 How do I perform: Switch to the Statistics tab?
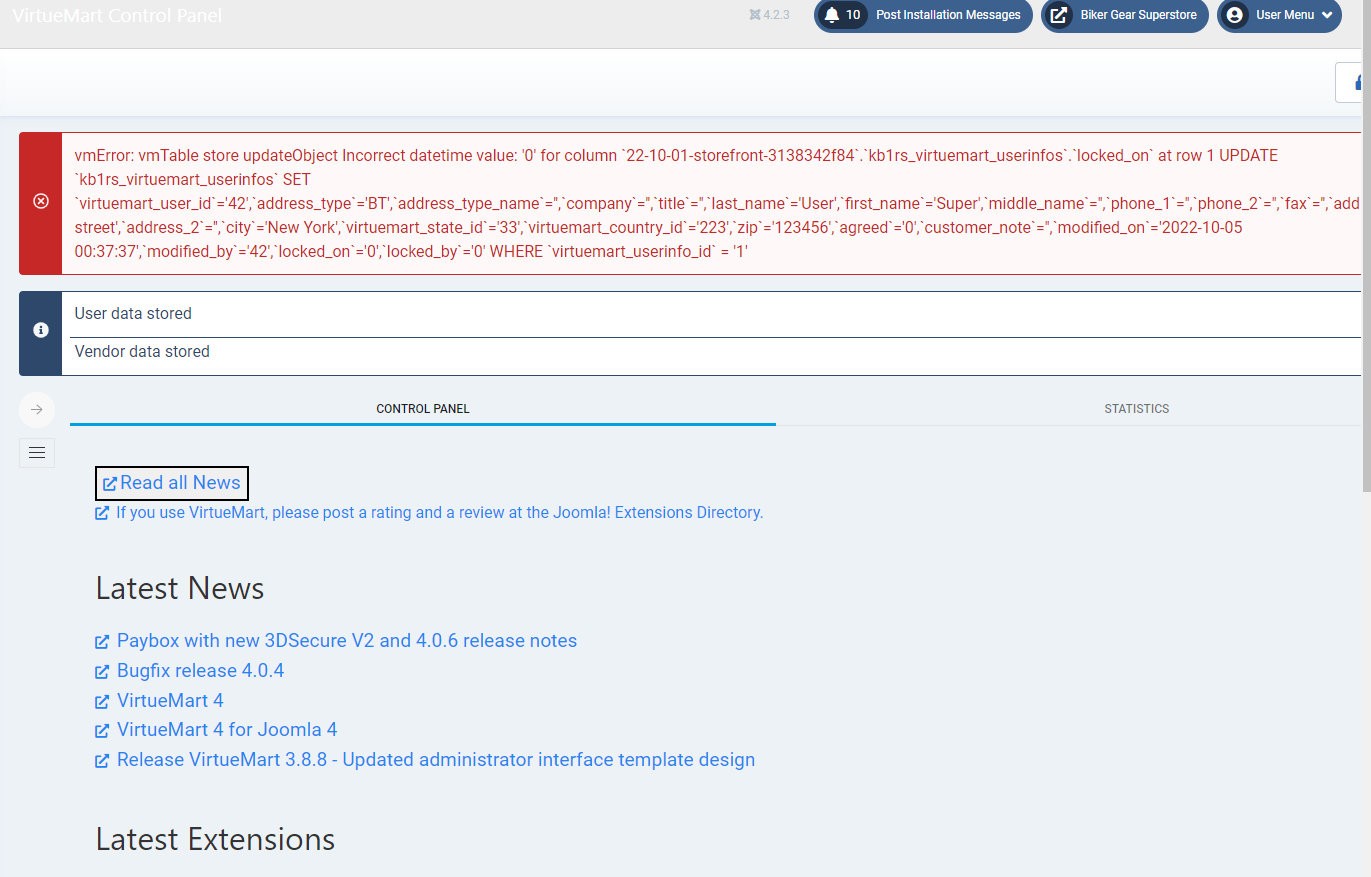click(x=1136, y=409)
